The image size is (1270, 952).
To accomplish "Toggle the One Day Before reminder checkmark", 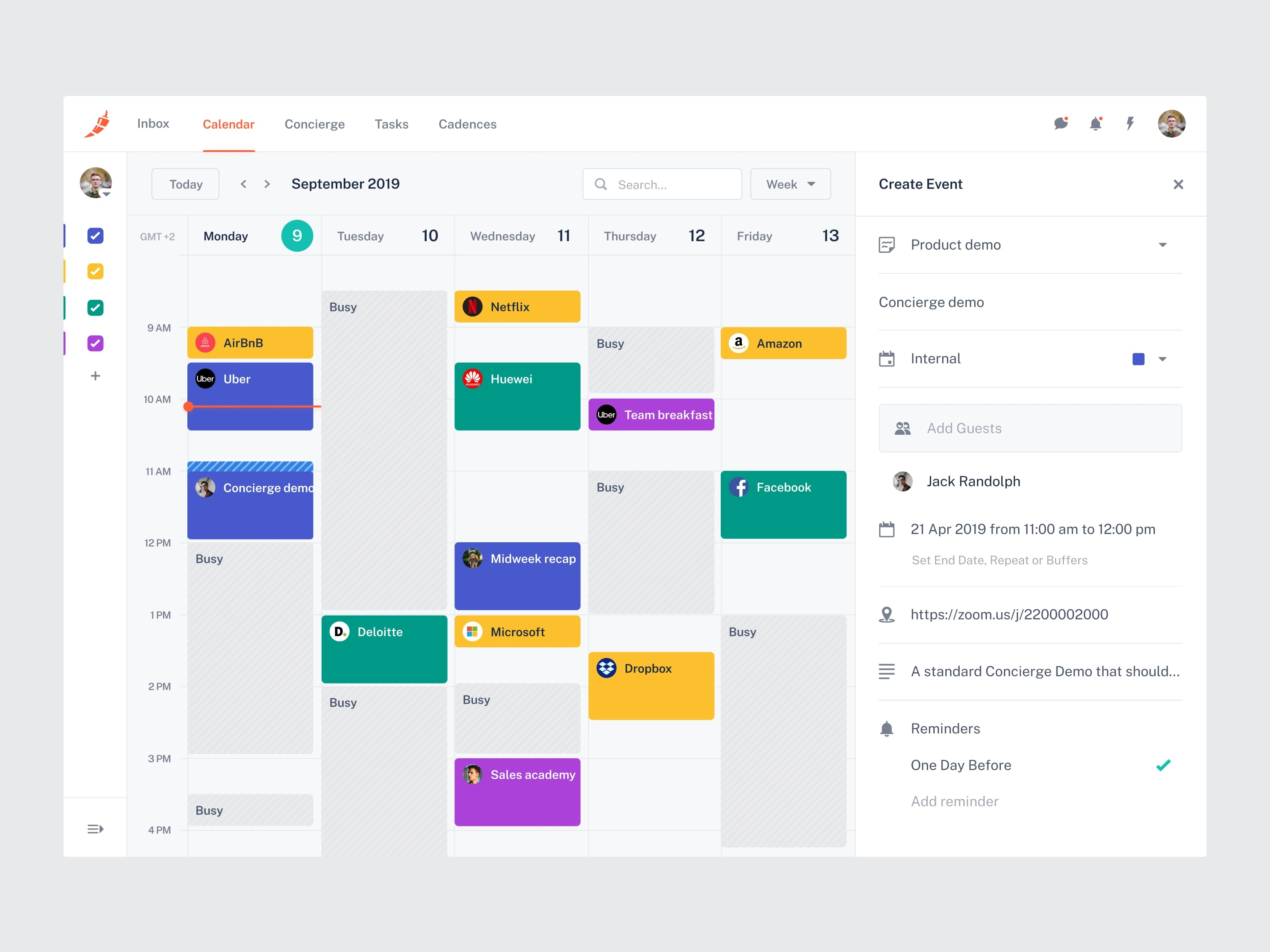I will [1163, 765].
